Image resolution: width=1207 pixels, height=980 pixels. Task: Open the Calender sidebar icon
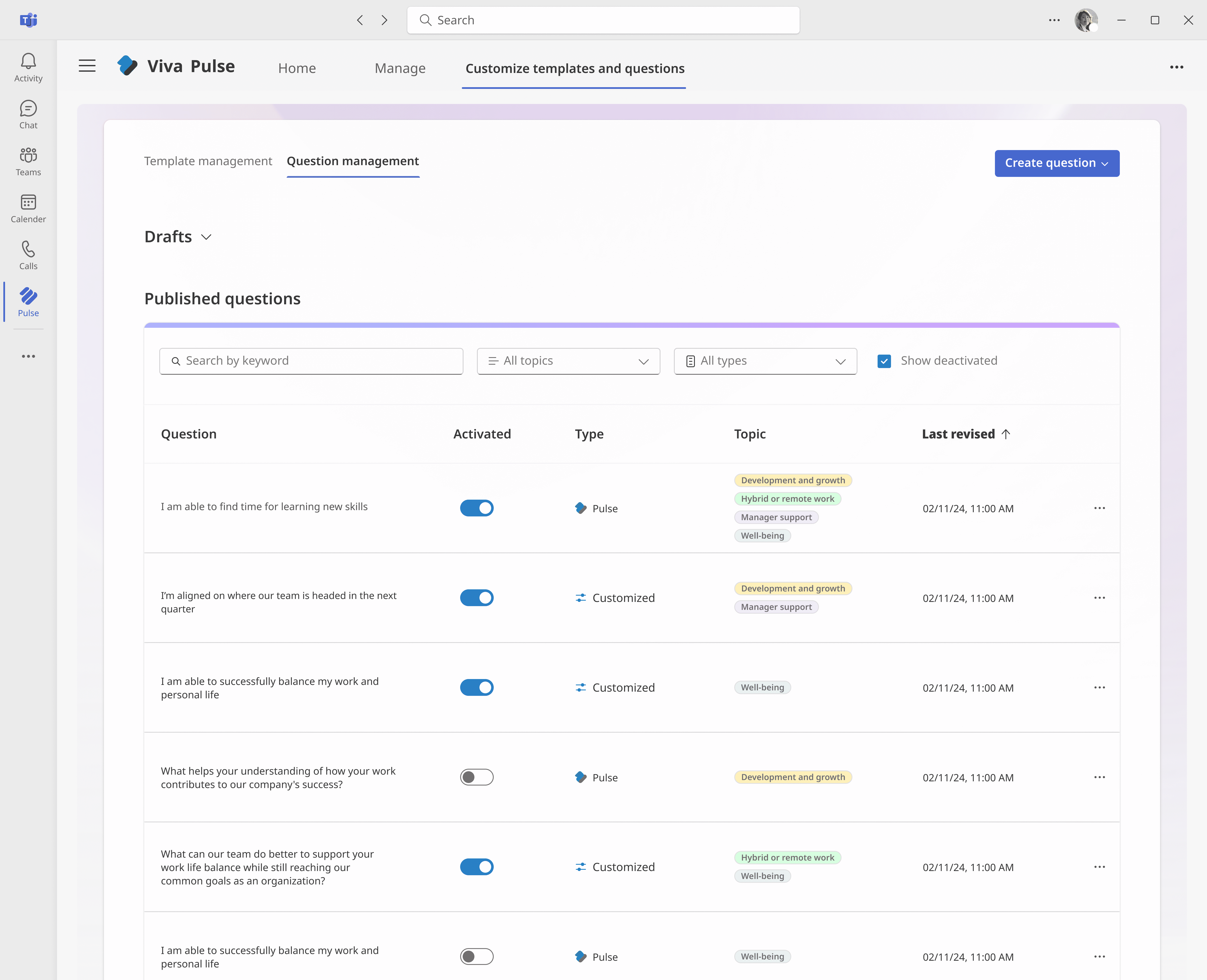pos(28,208)
